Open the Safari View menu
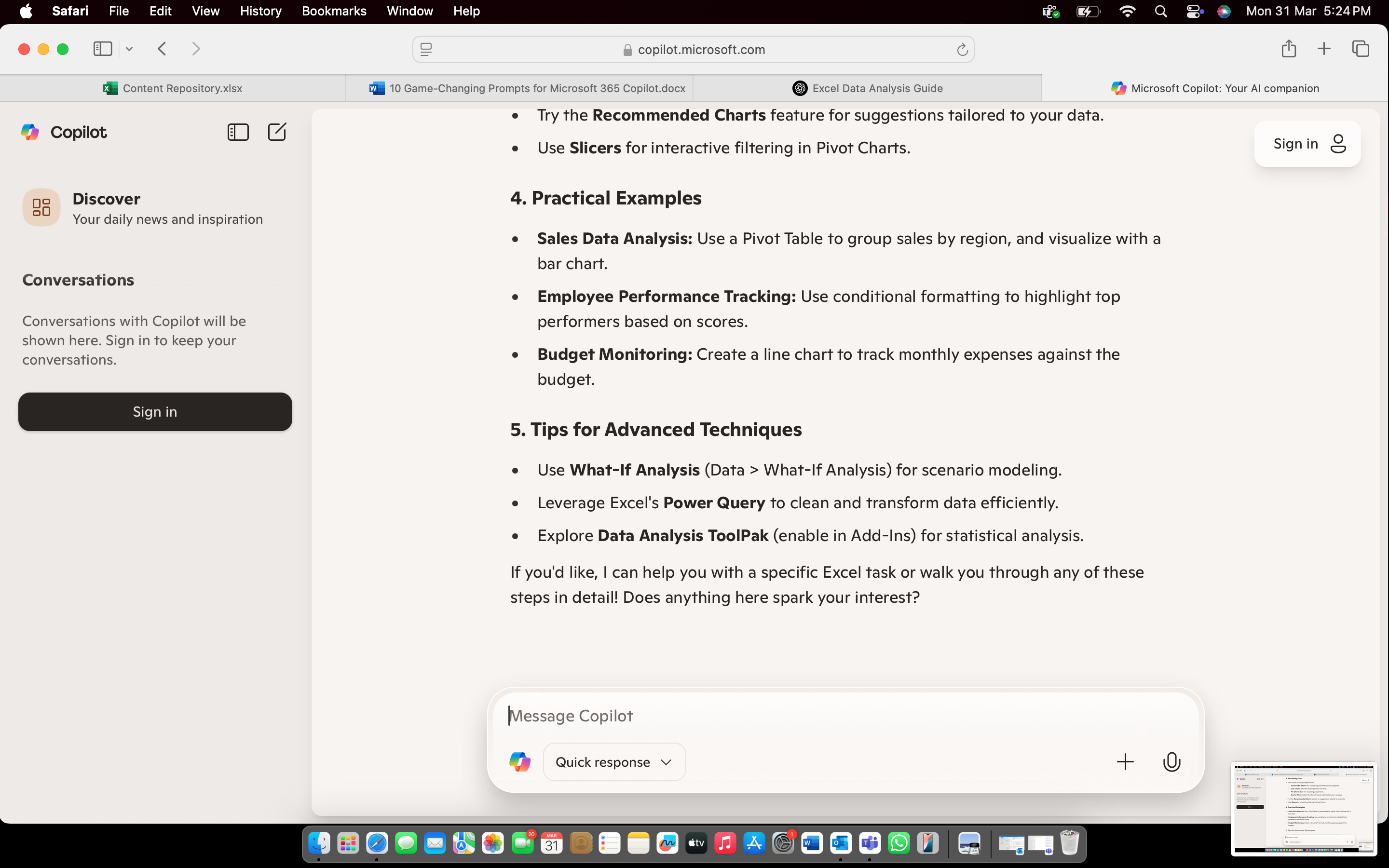 click(205, 12)
